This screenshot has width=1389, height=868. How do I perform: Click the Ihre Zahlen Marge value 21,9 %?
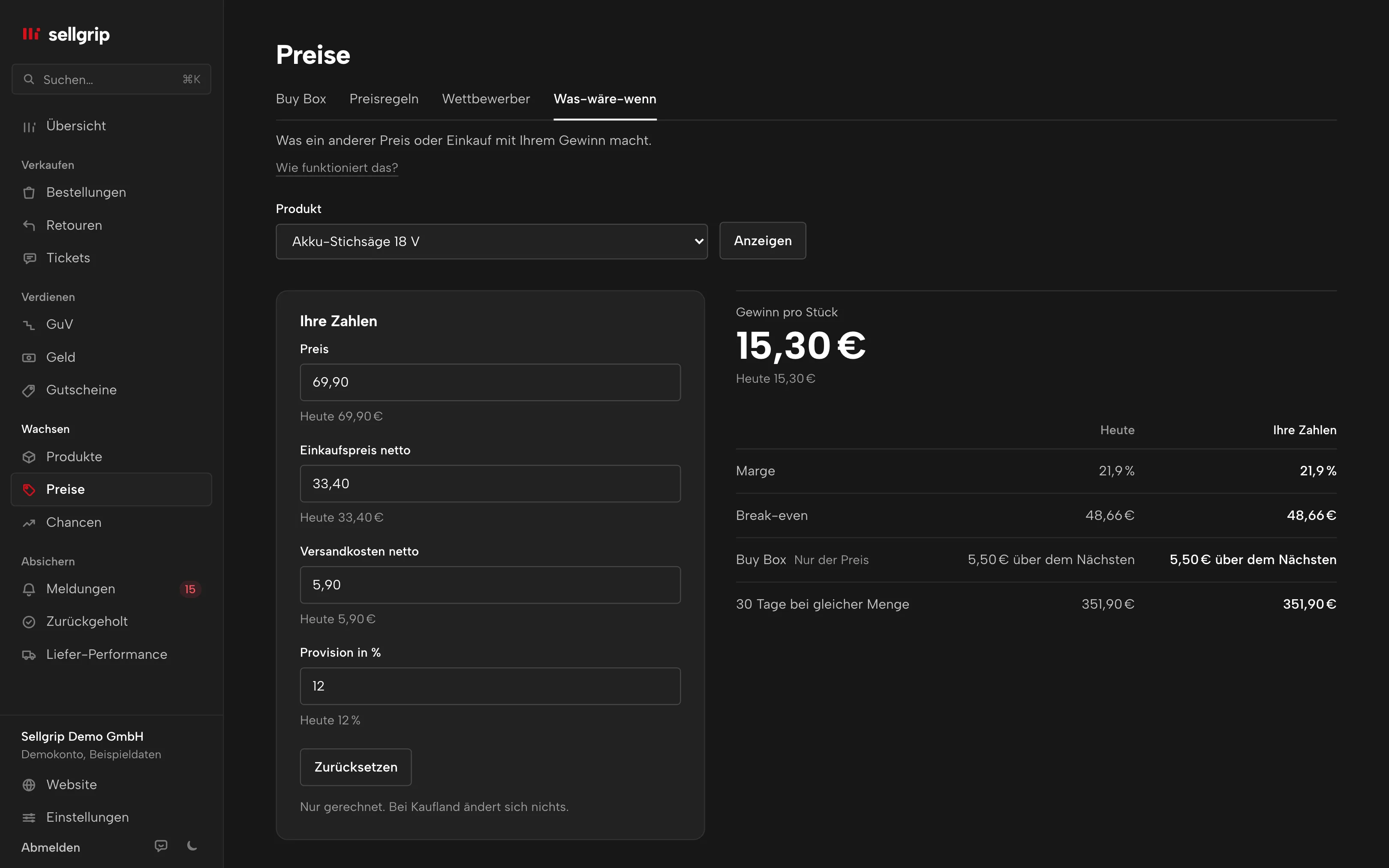1318,471
